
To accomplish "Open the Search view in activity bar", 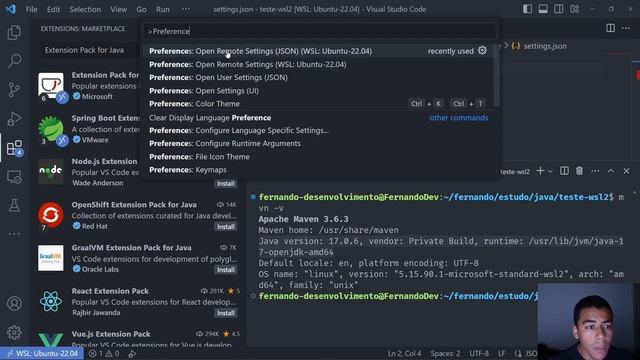I will click(14, 61).
